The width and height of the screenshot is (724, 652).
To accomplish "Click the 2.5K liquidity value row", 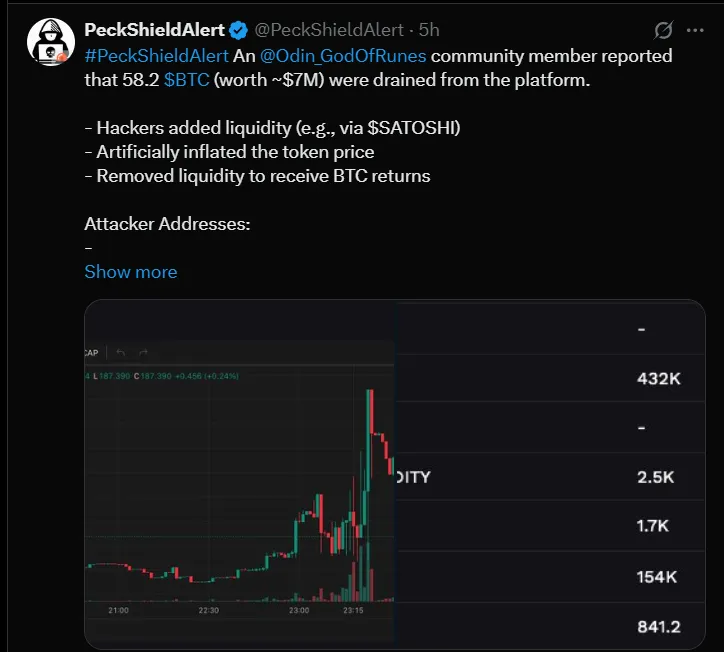I will 656,477.
